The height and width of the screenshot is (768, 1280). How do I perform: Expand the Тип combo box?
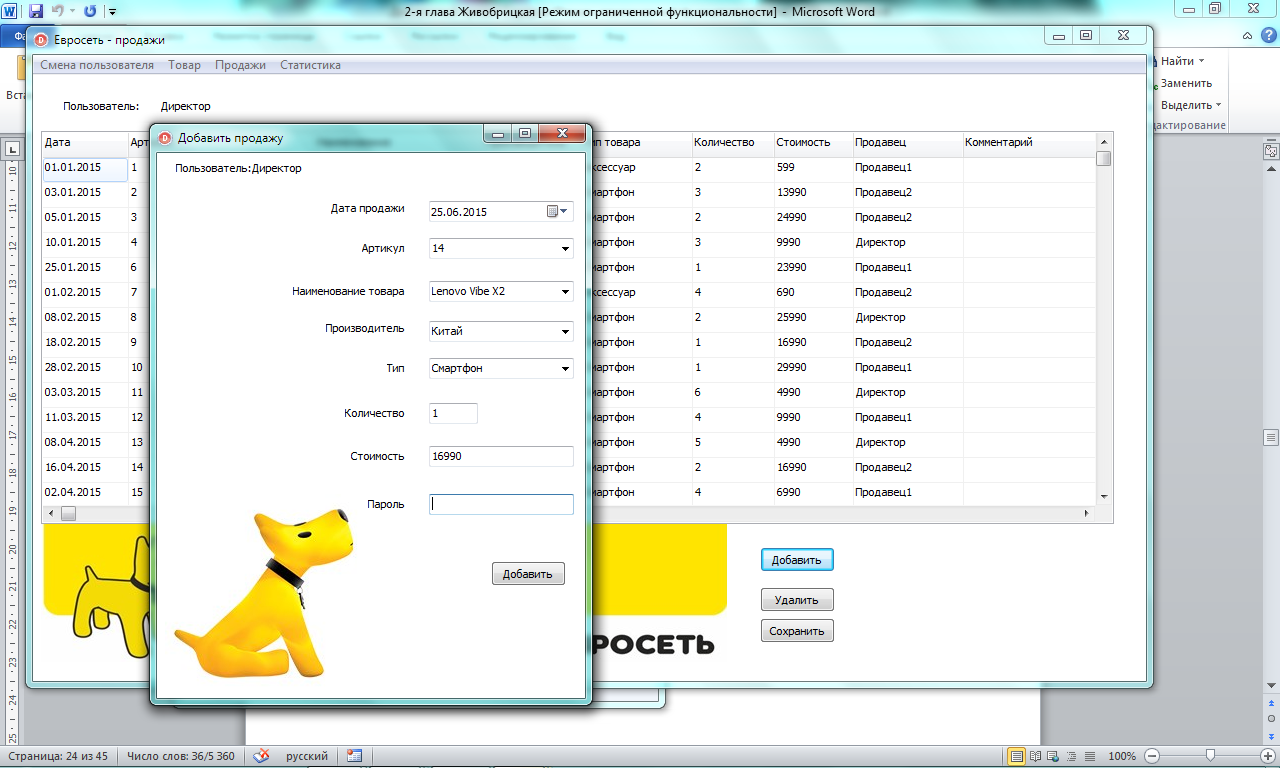(565, 368)
